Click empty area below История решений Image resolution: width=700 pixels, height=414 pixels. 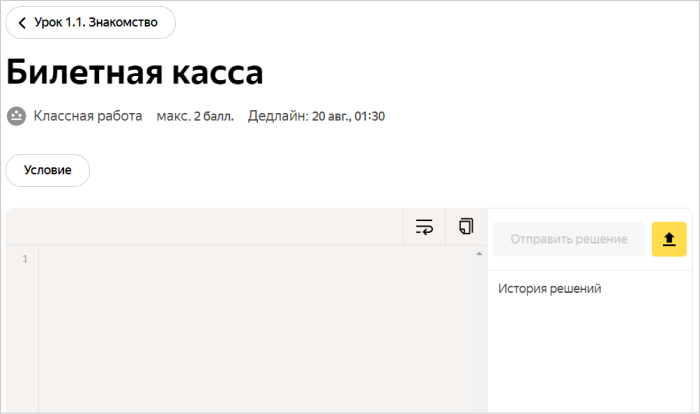(x=590, y=360)
